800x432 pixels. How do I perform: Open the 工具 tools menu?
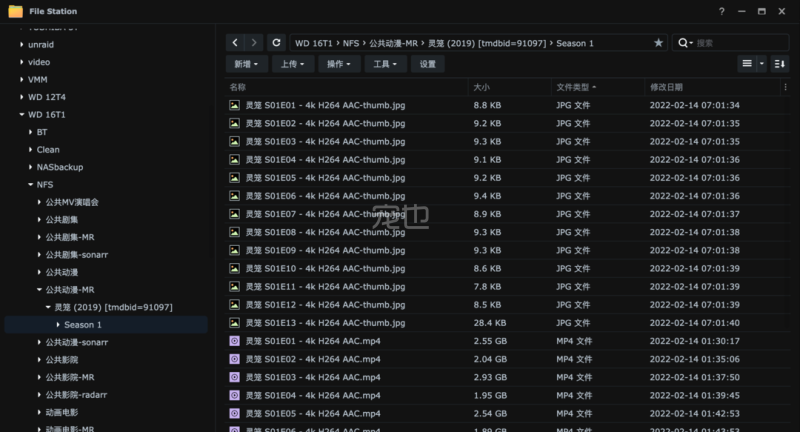[386, 64]
